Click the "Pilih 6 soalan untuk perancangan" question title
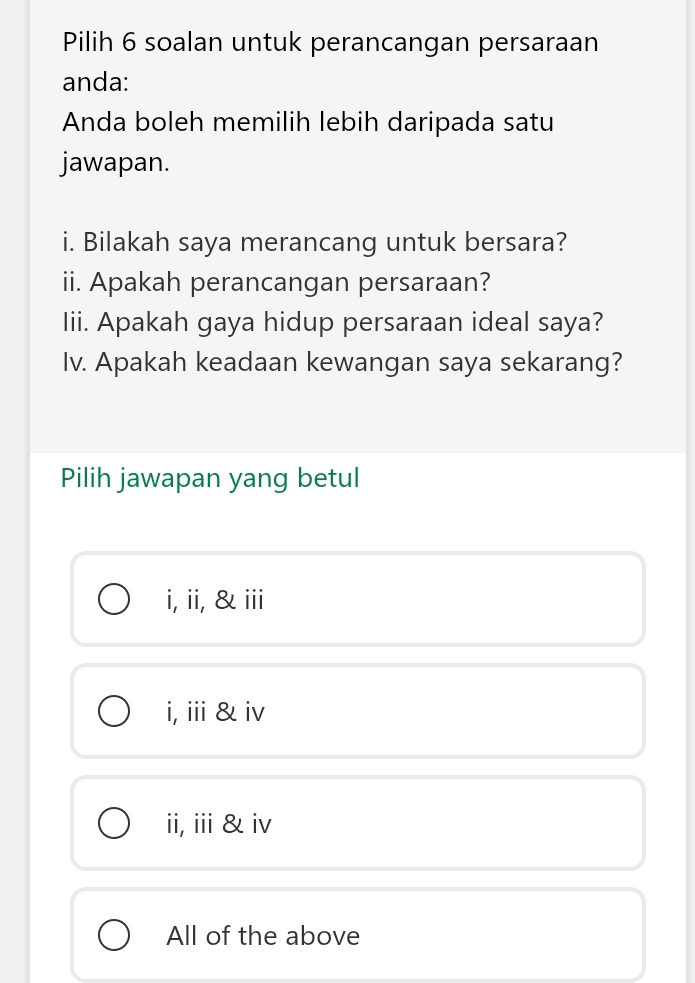This screenshot has width=695, height=983. [x=330, y=43]
